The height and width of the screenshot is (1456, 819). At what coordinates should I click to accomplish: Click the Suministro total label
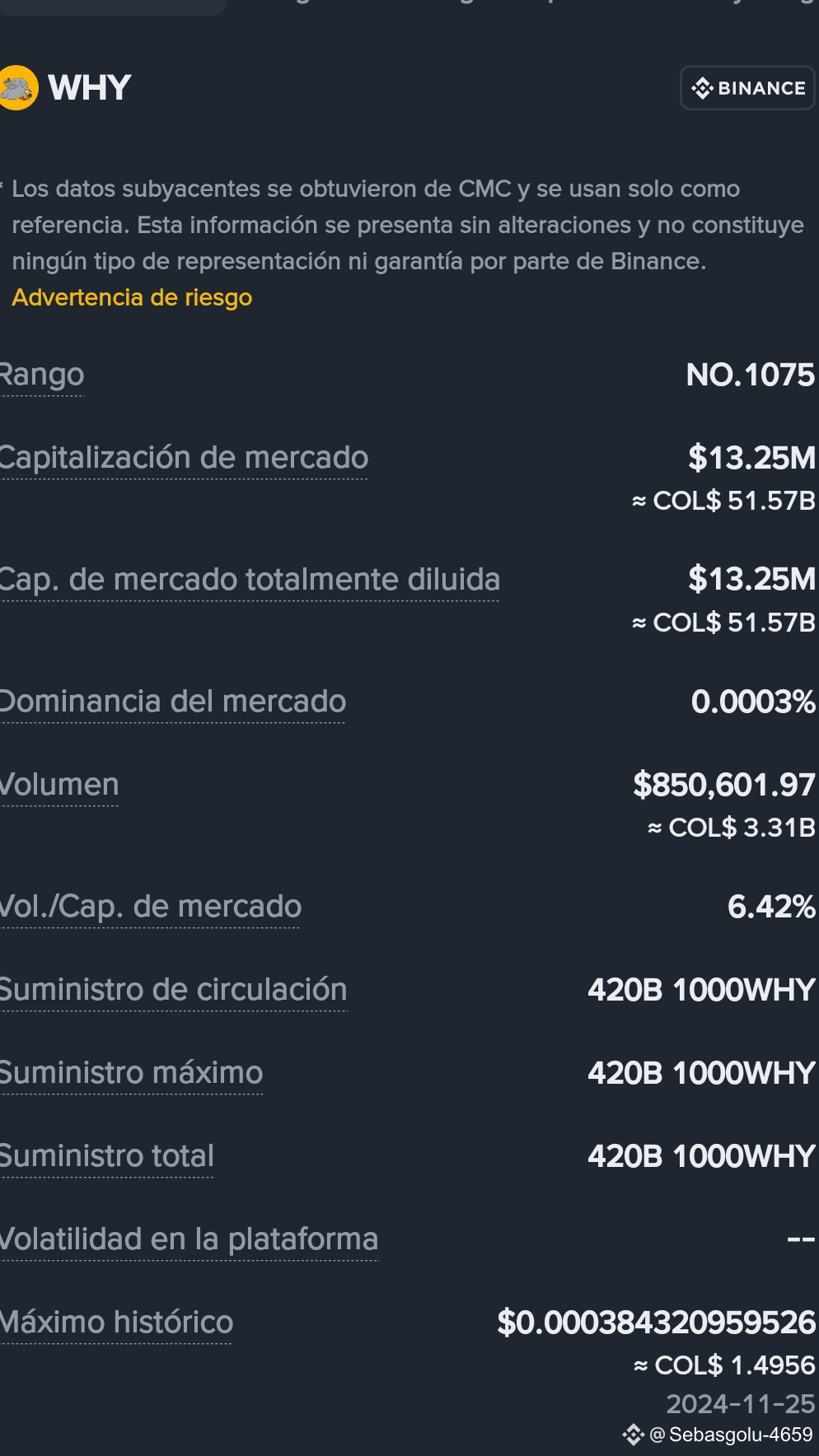click(x=107, y=1156)
